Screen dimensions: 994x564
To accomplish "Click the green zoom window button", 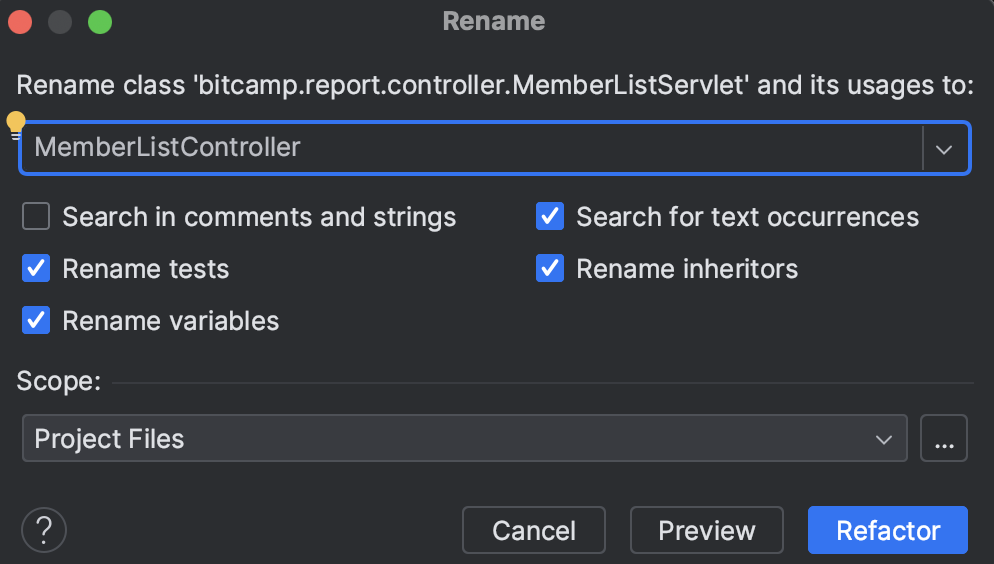I will 99,21.
